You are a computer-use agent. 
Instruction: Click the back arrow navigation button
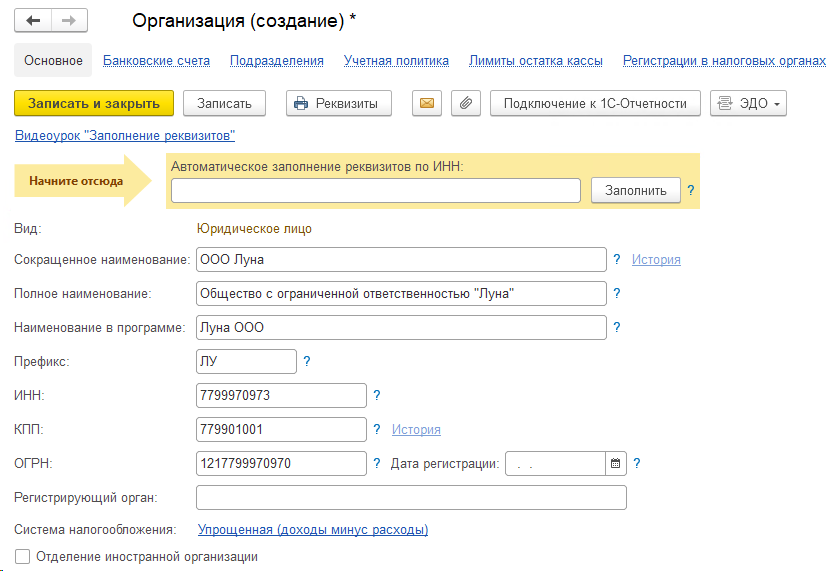(x=33, y=20)
